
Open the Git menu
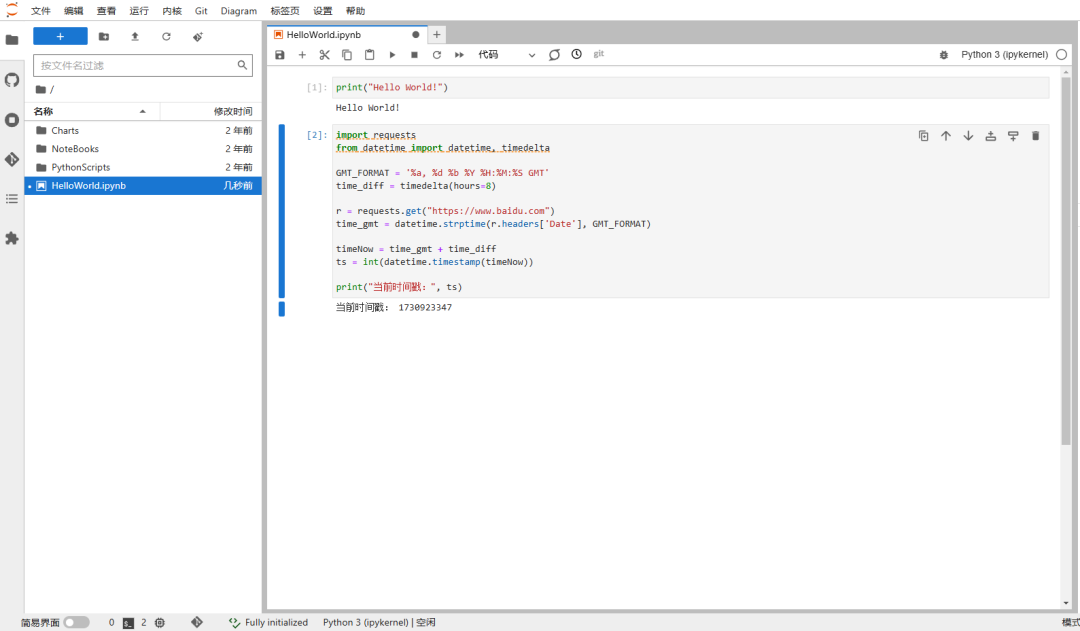coord(201,11)
